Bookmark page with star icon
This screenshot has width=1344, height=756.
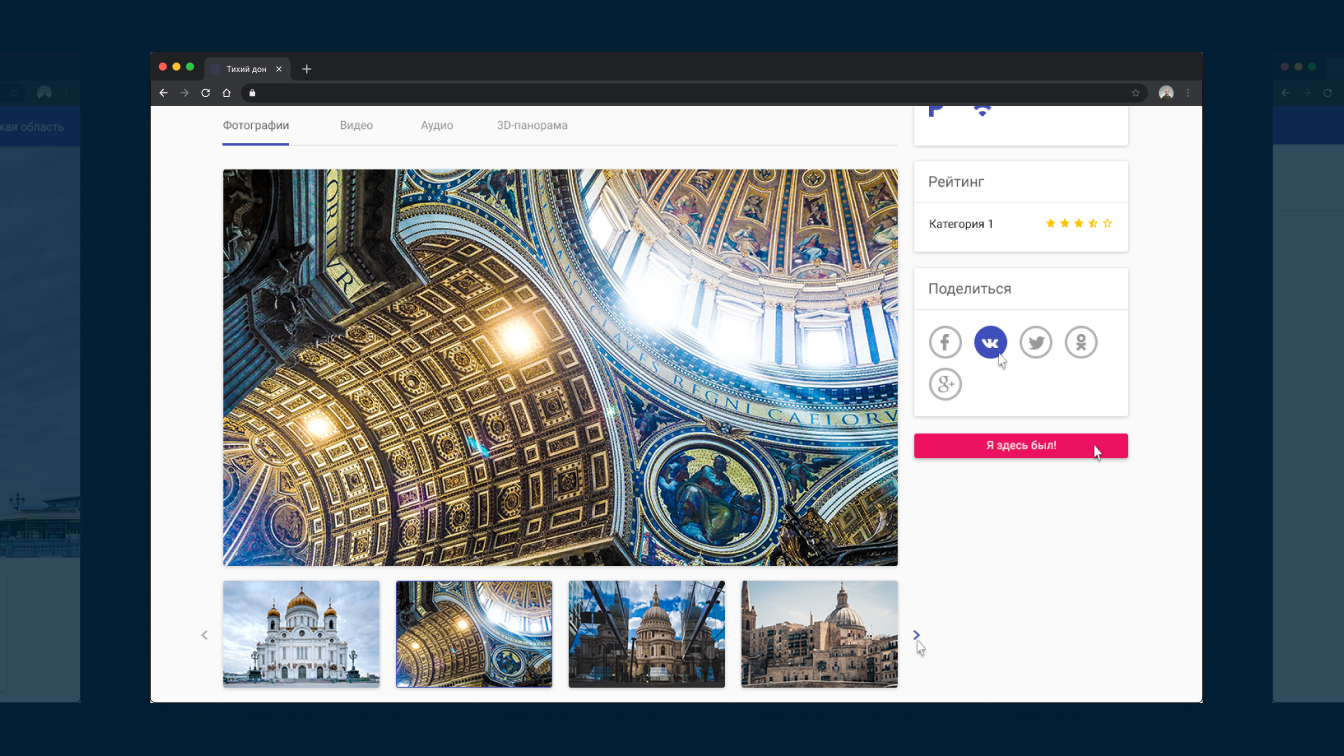pos(1136,93)
